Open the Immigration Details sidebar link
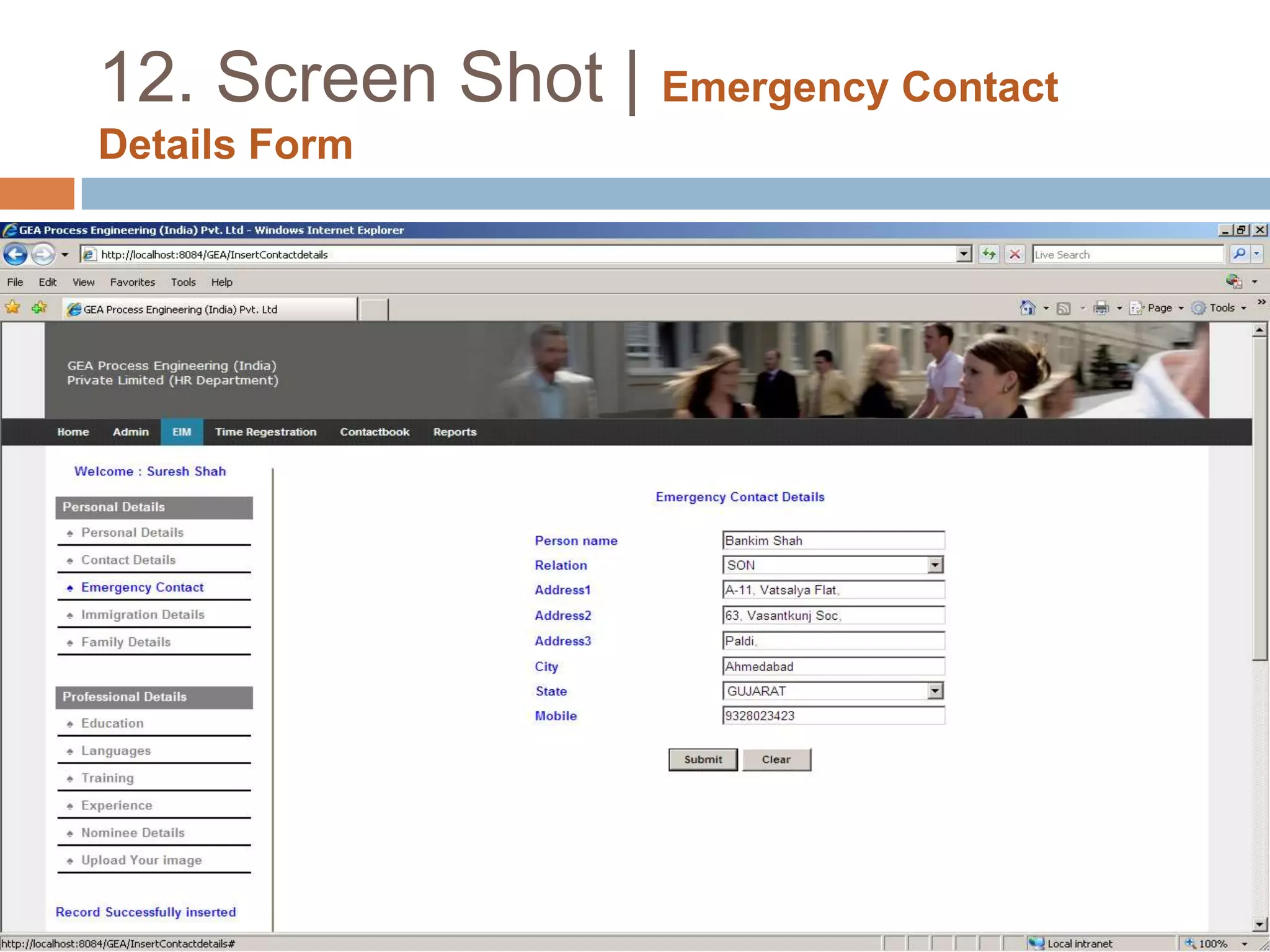1270x952 pixels. click(143, 614)
